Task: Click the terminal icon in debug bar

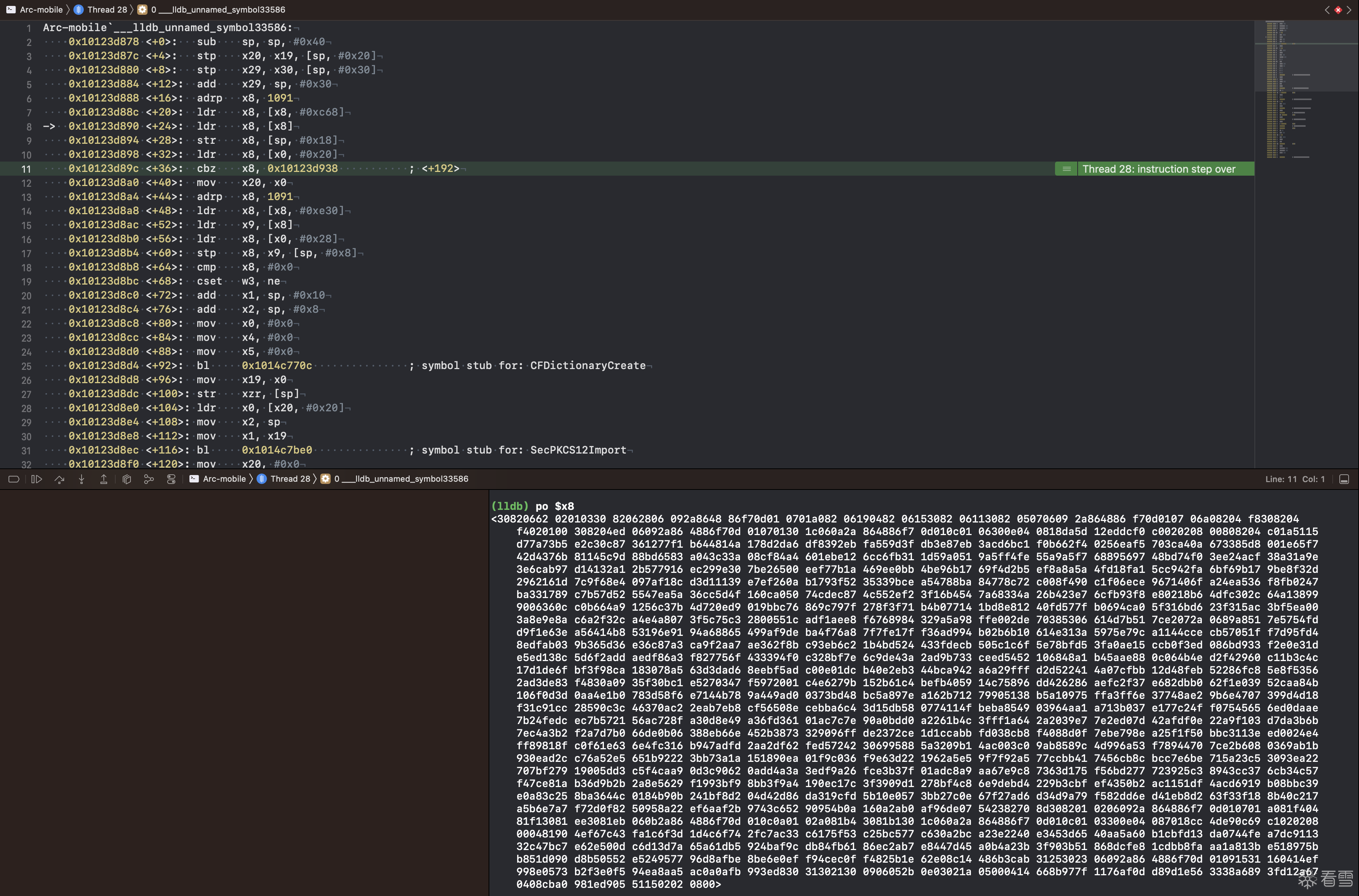Action: (x=194, y=479)
